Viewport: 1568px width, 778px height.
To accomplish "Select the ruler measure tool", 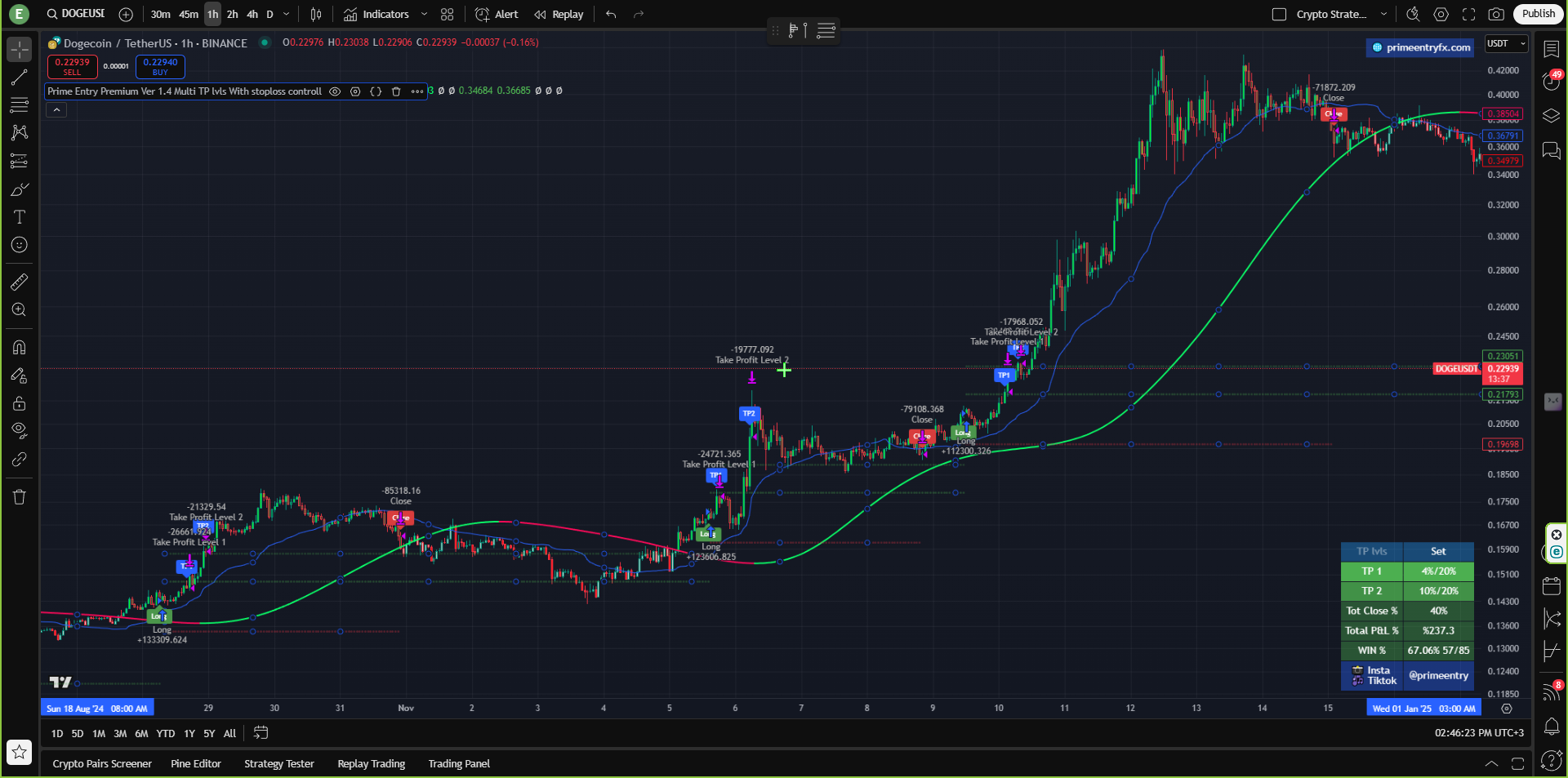I will [20, 282].
